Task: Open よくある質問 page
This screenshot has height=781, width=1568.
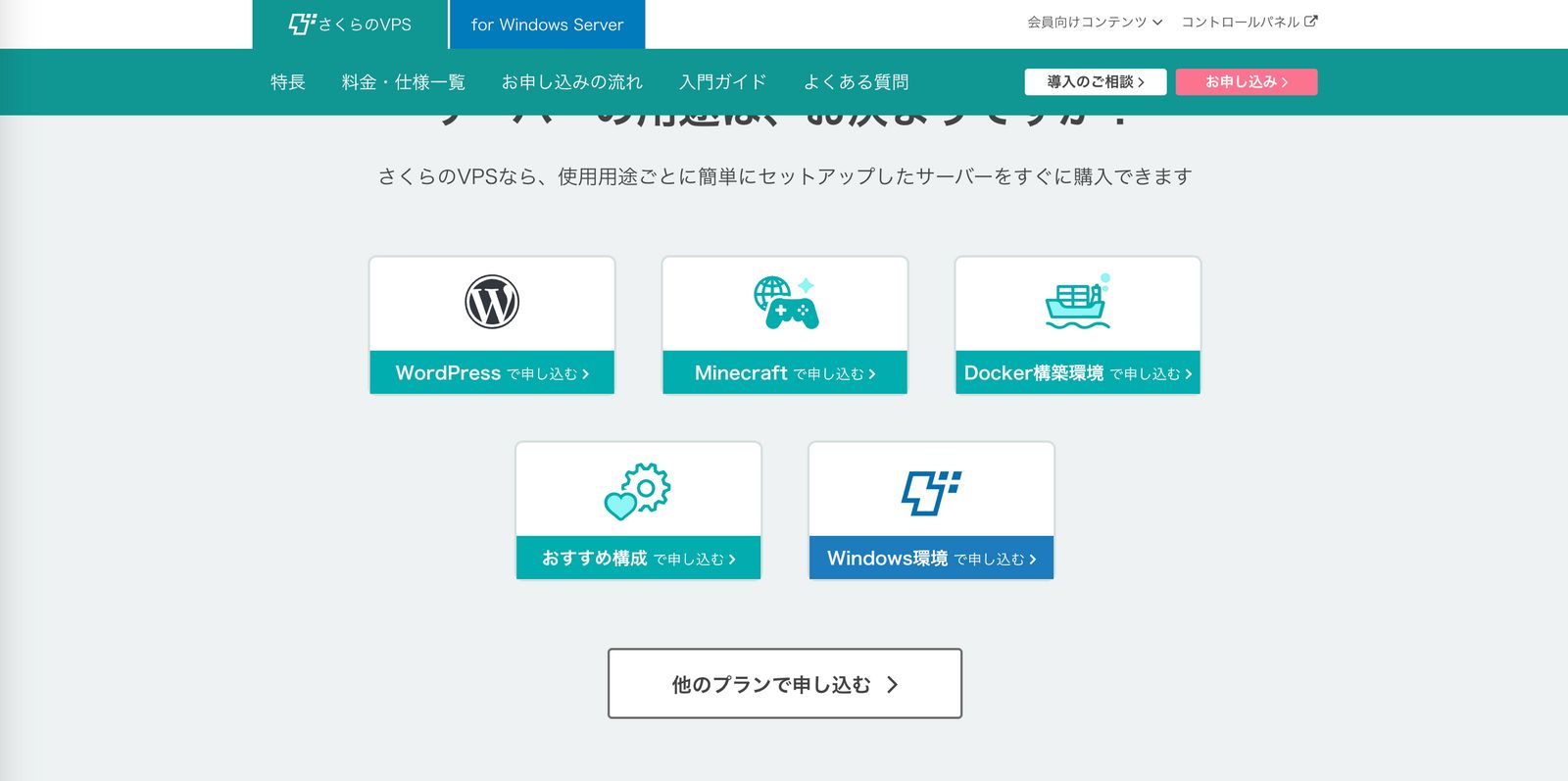Action: point(856,82)
